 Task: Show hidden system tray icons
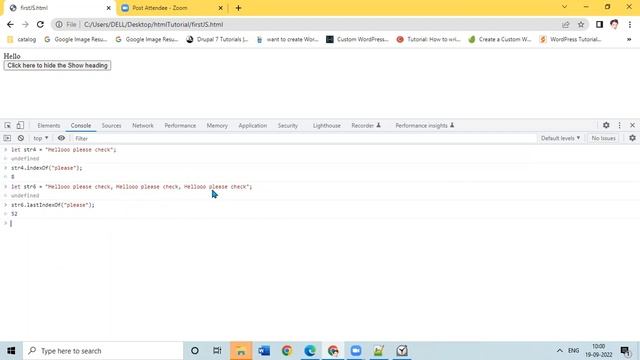[x=560, y=351]
